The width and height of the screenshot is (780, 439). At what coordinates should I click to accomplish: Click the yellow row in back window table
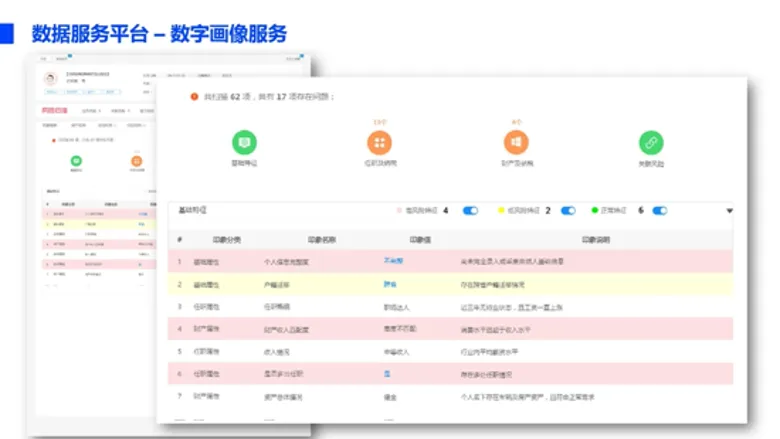(99, 224)
